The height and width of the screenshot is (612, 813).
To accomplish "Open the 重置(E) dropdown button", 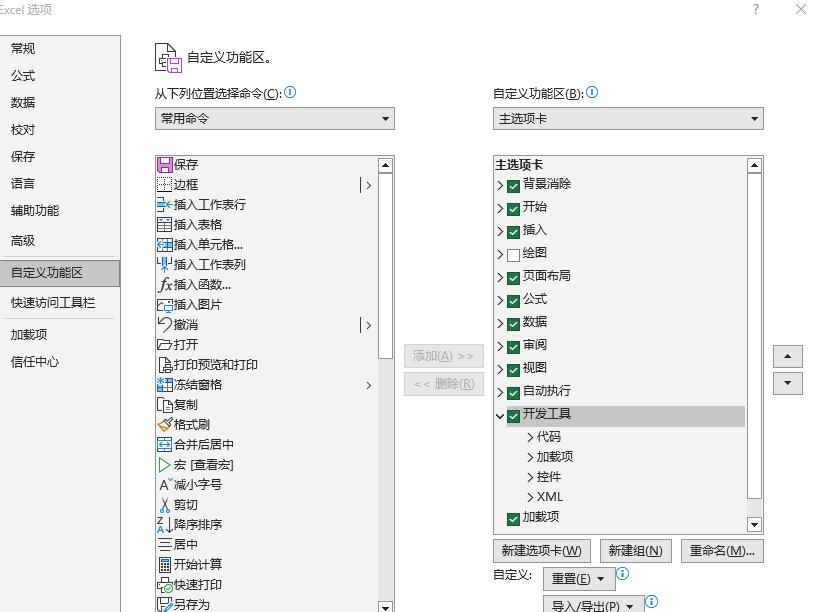I will pyautogui.click(x=579, y=579).
